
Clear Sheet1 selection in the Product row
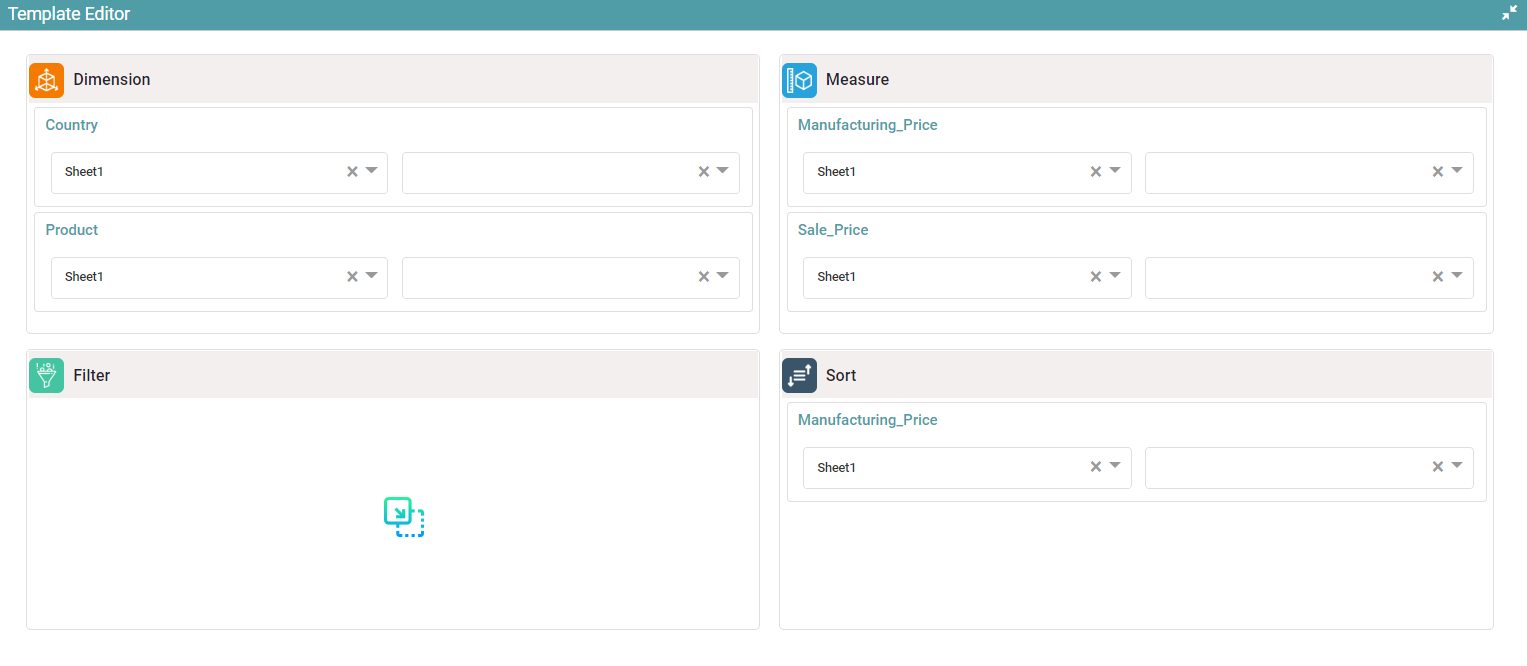pyautogui.click(x=352, y=277)
